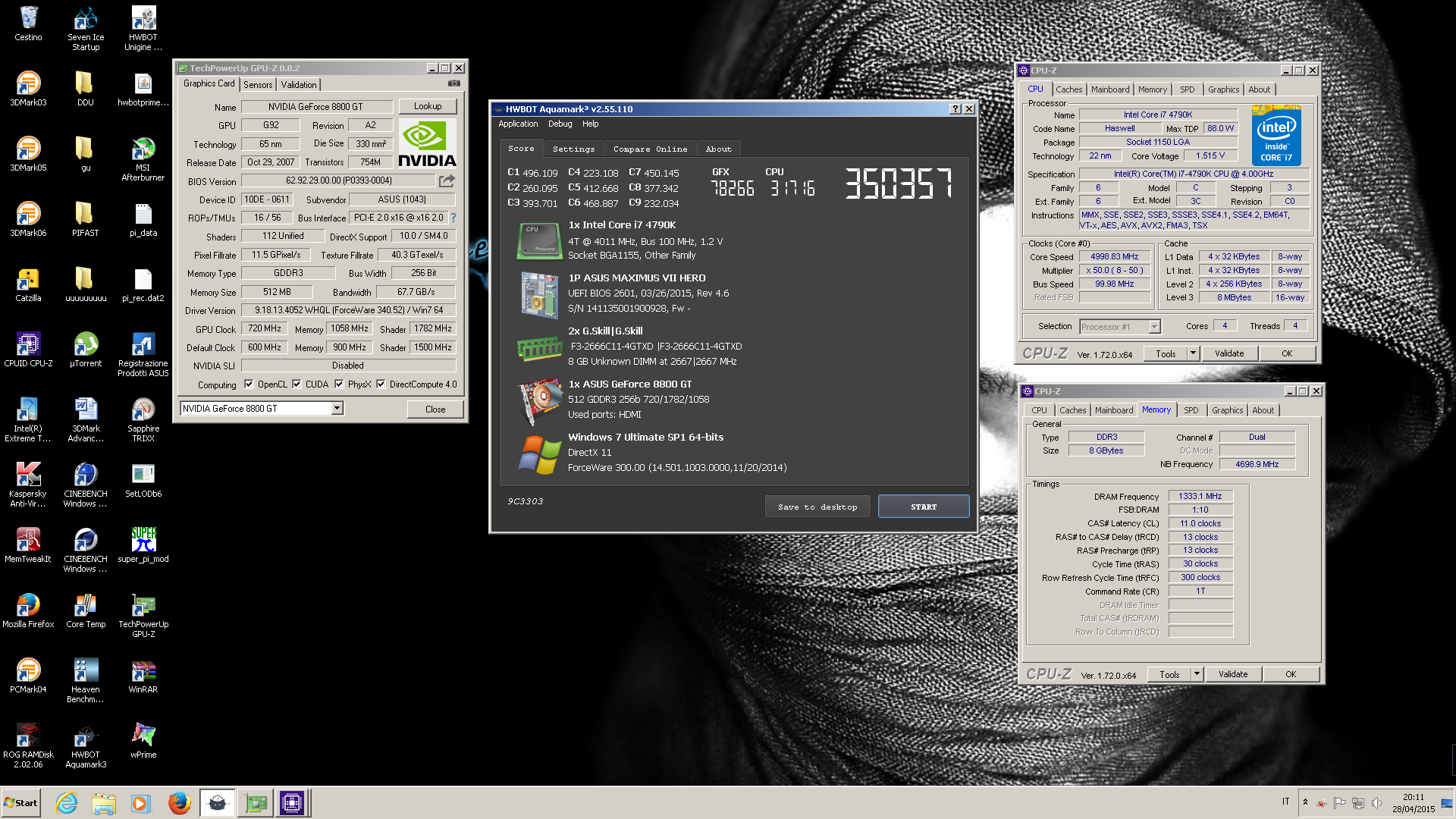Open Mainboard tab in top CPU-Z window

[x=1110, y=89]
